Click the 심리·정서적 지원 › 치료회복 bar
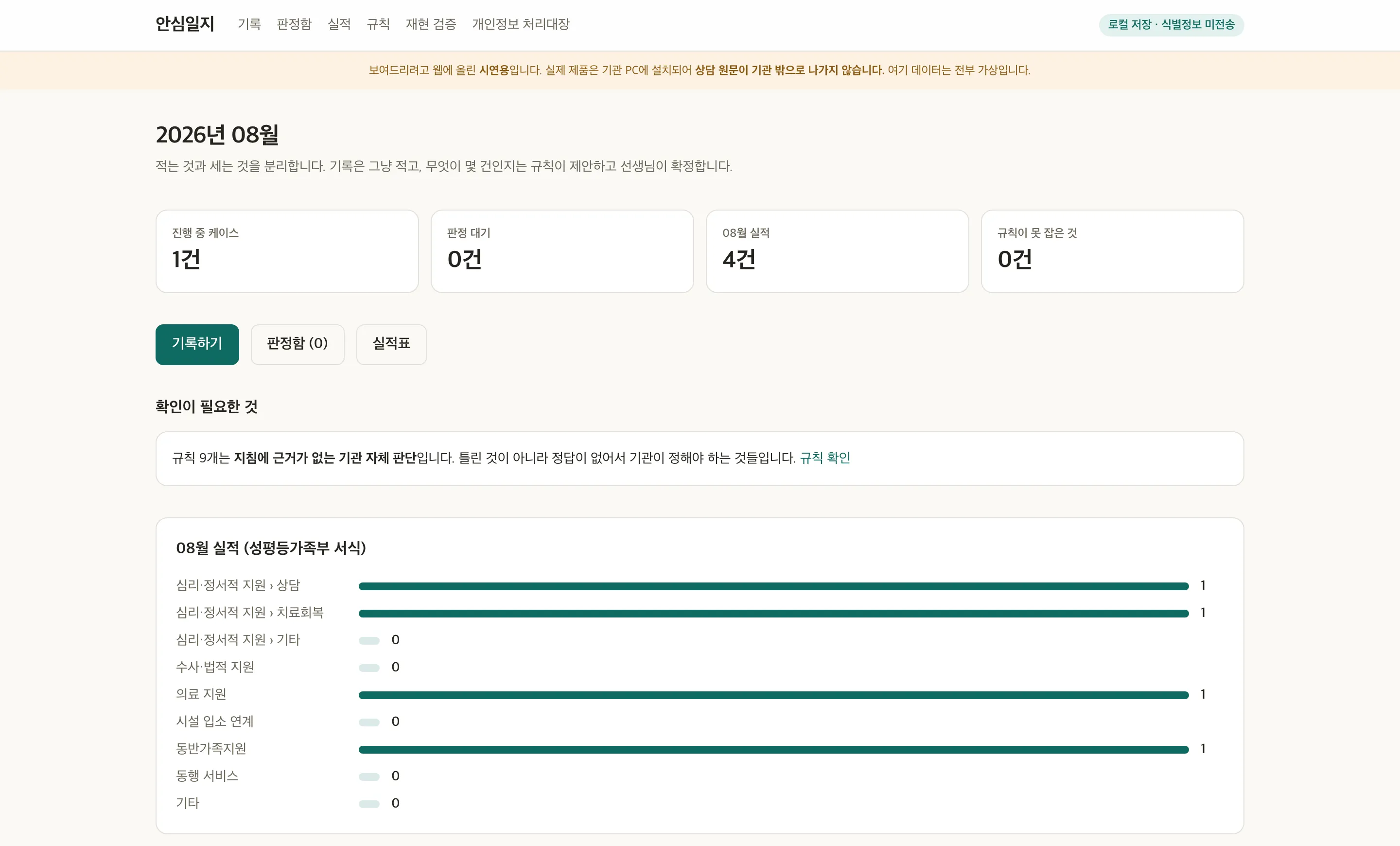The height and width of the screenshot is (846, 1400). coord(773,613)
